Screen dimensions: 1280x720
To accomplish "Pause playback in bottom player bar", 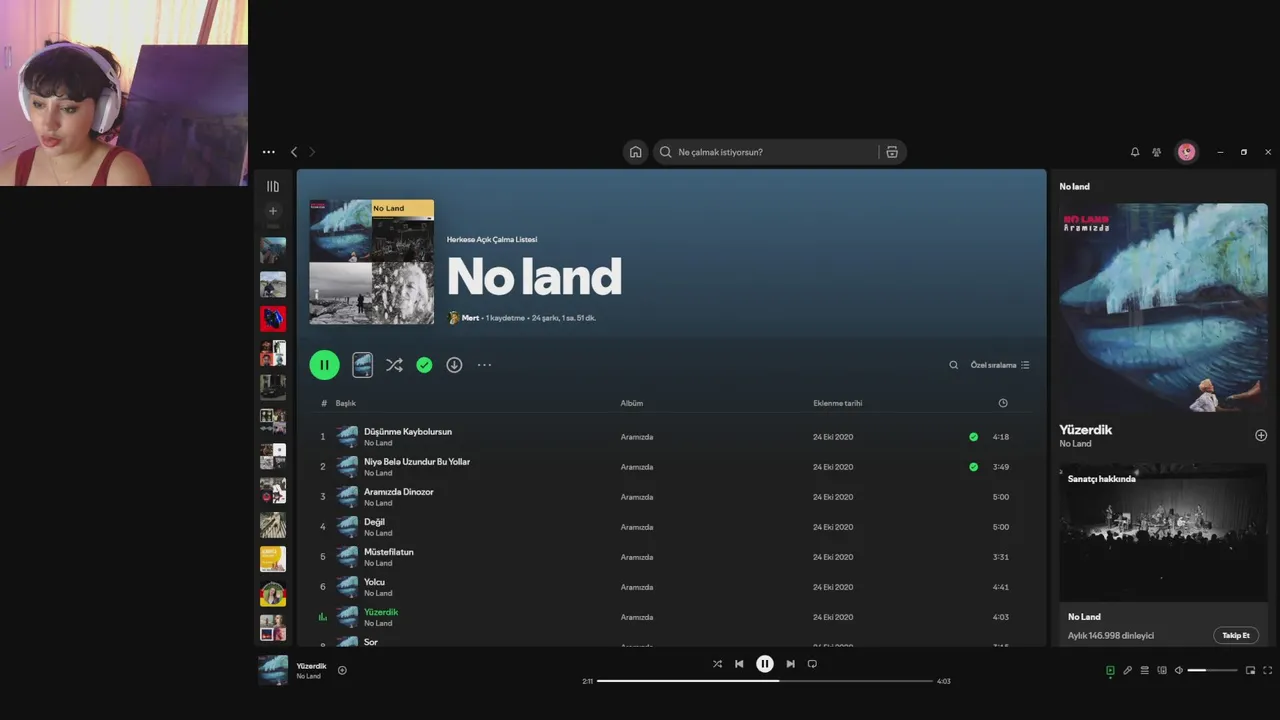I will click(765, 664).
